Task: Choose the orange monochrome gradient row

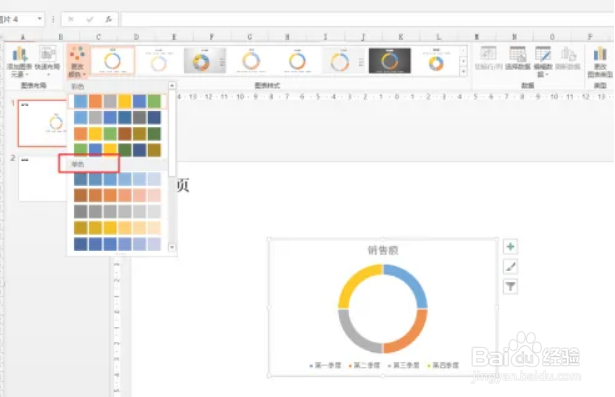Action: (117, 195)
